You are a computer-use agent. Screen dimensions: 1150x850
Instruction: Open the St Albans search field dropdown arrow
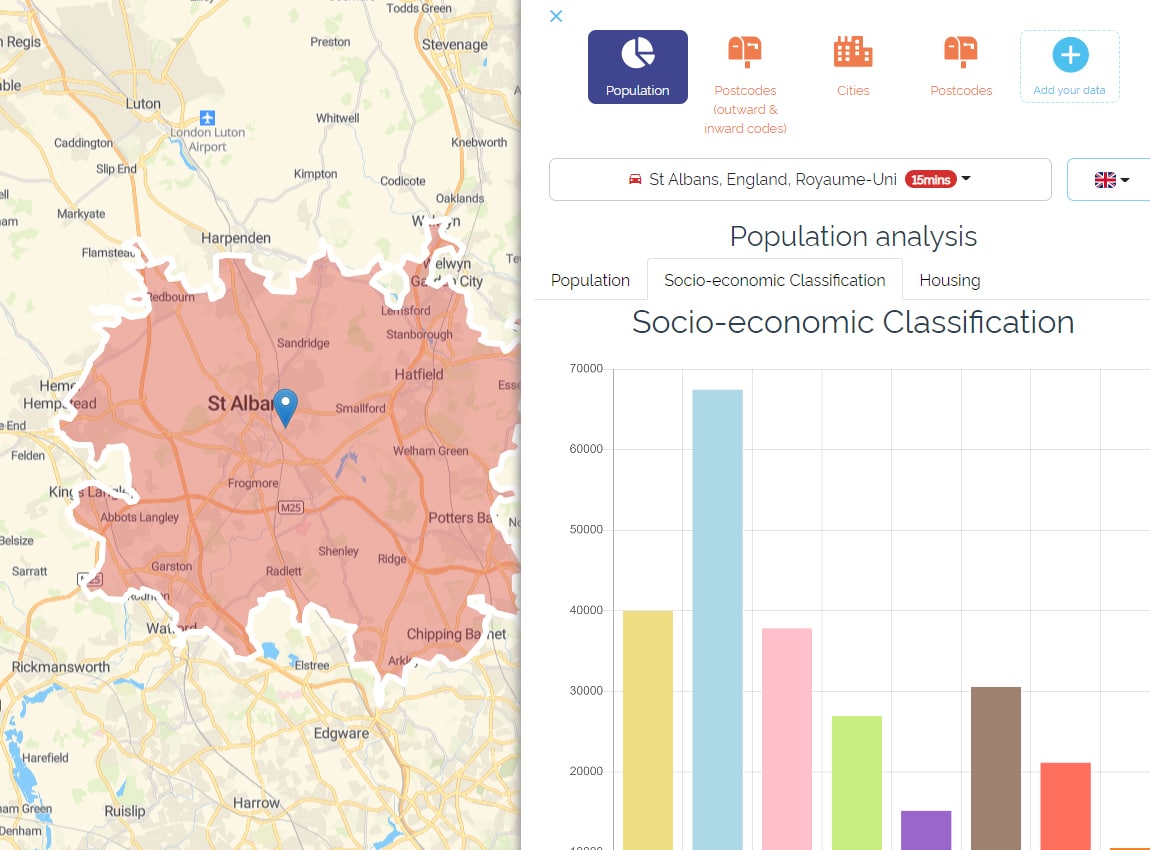click(967, 180)
